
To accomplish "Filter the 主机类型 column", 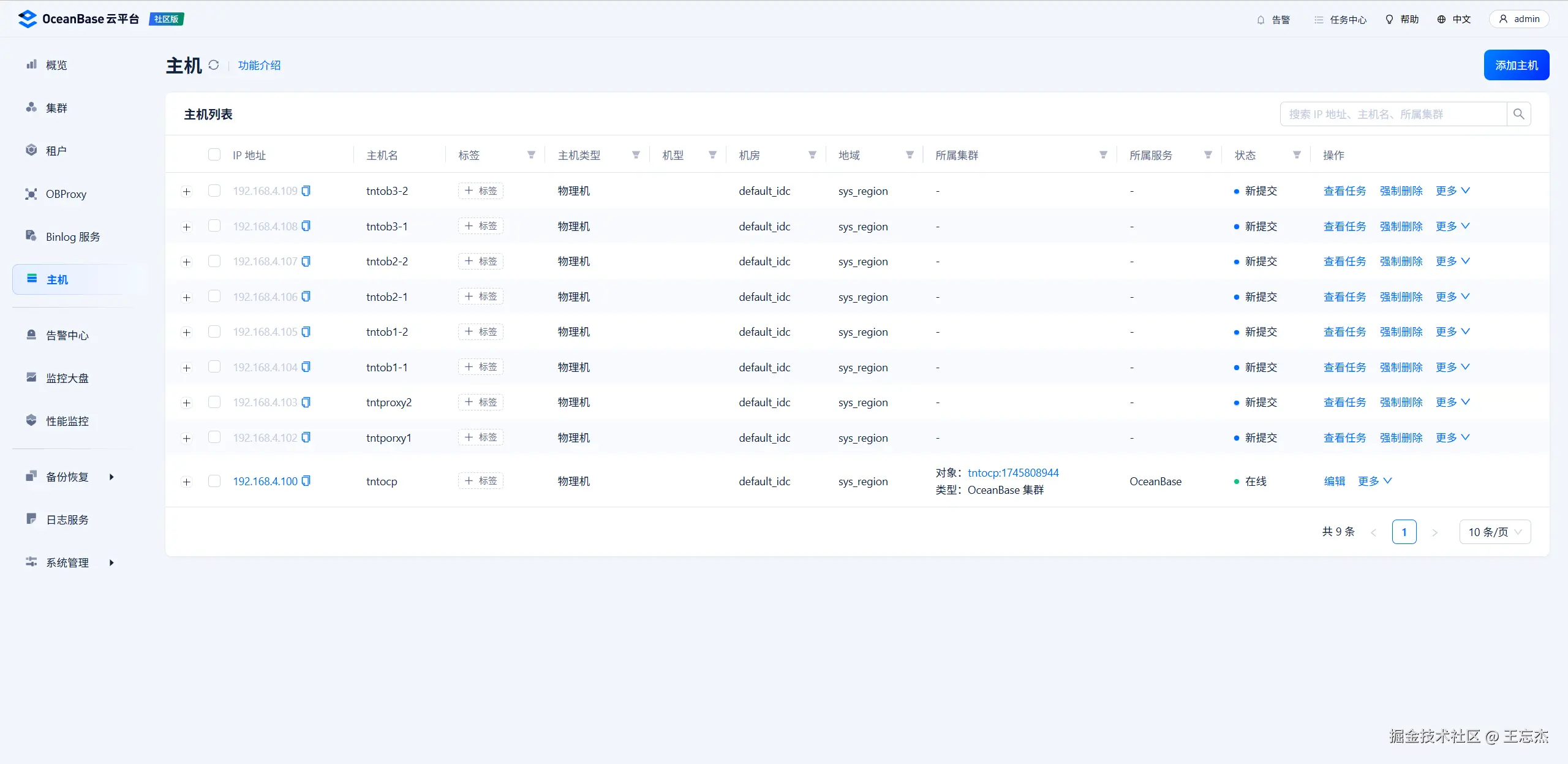I will 636,155.
